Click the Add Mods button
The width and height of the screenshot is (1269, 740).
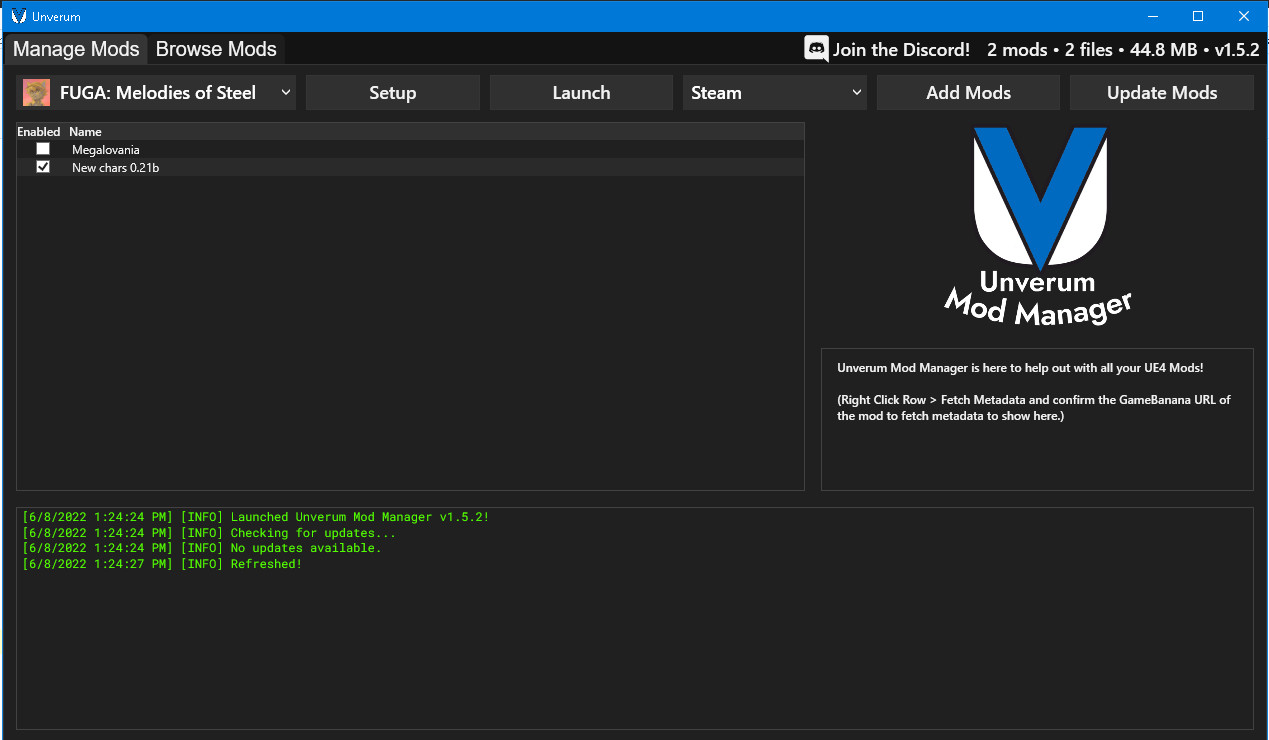tap(968, 93)
